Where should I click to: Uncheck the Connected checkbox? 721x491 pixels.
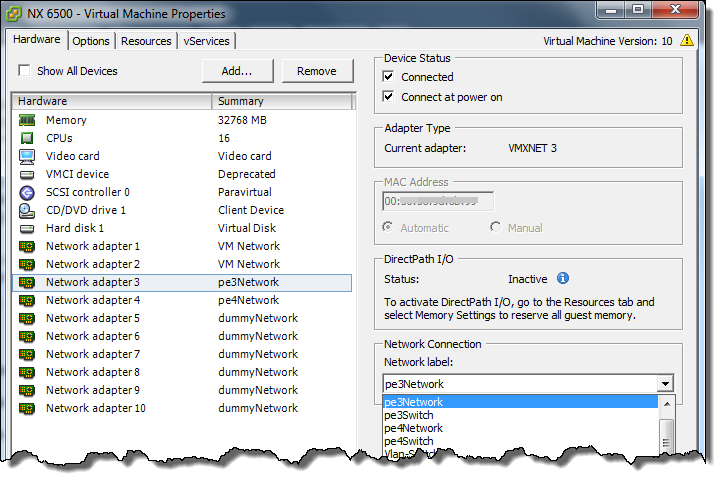point(389,76)
